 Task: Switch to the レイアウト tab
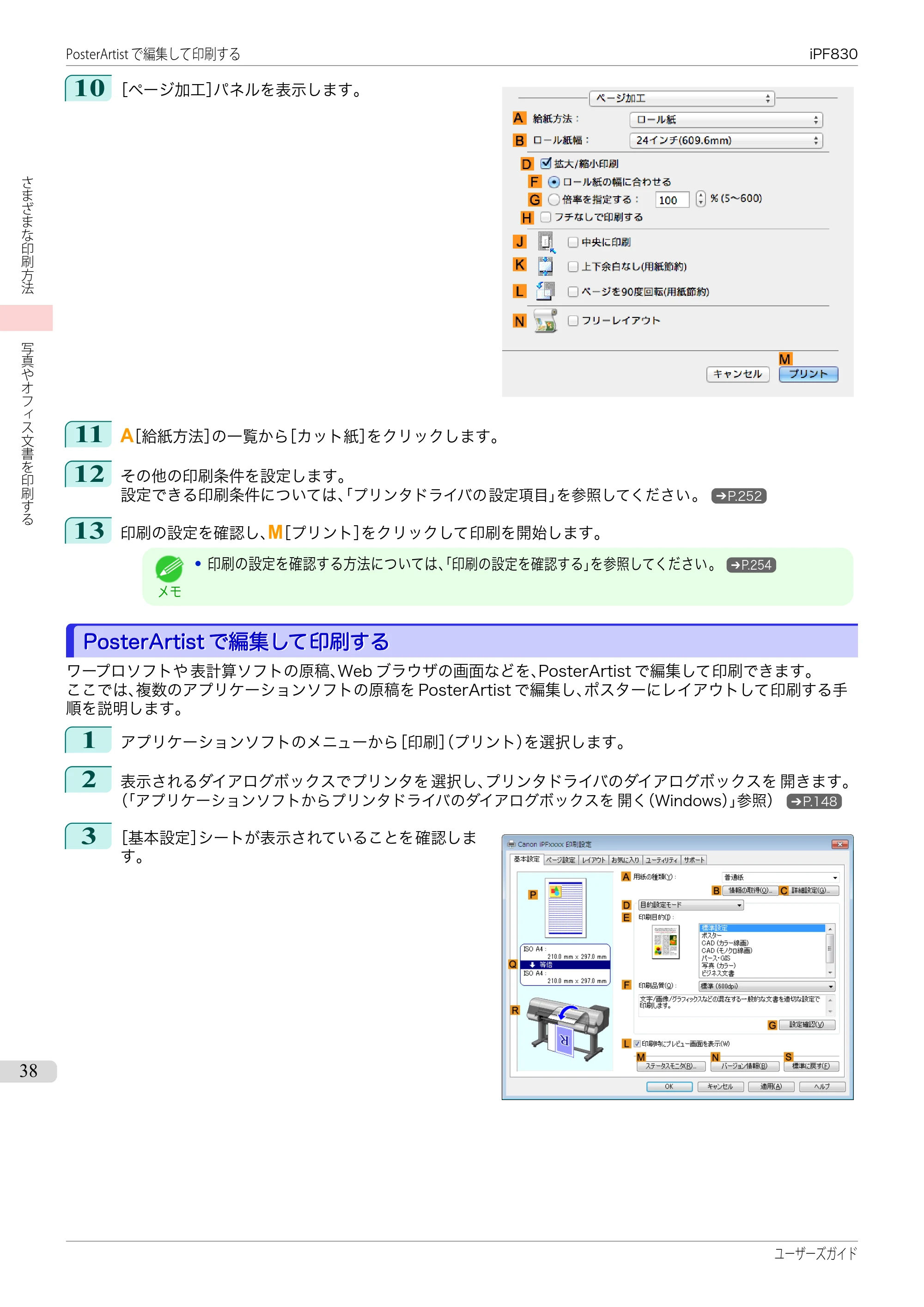point(594,860)
